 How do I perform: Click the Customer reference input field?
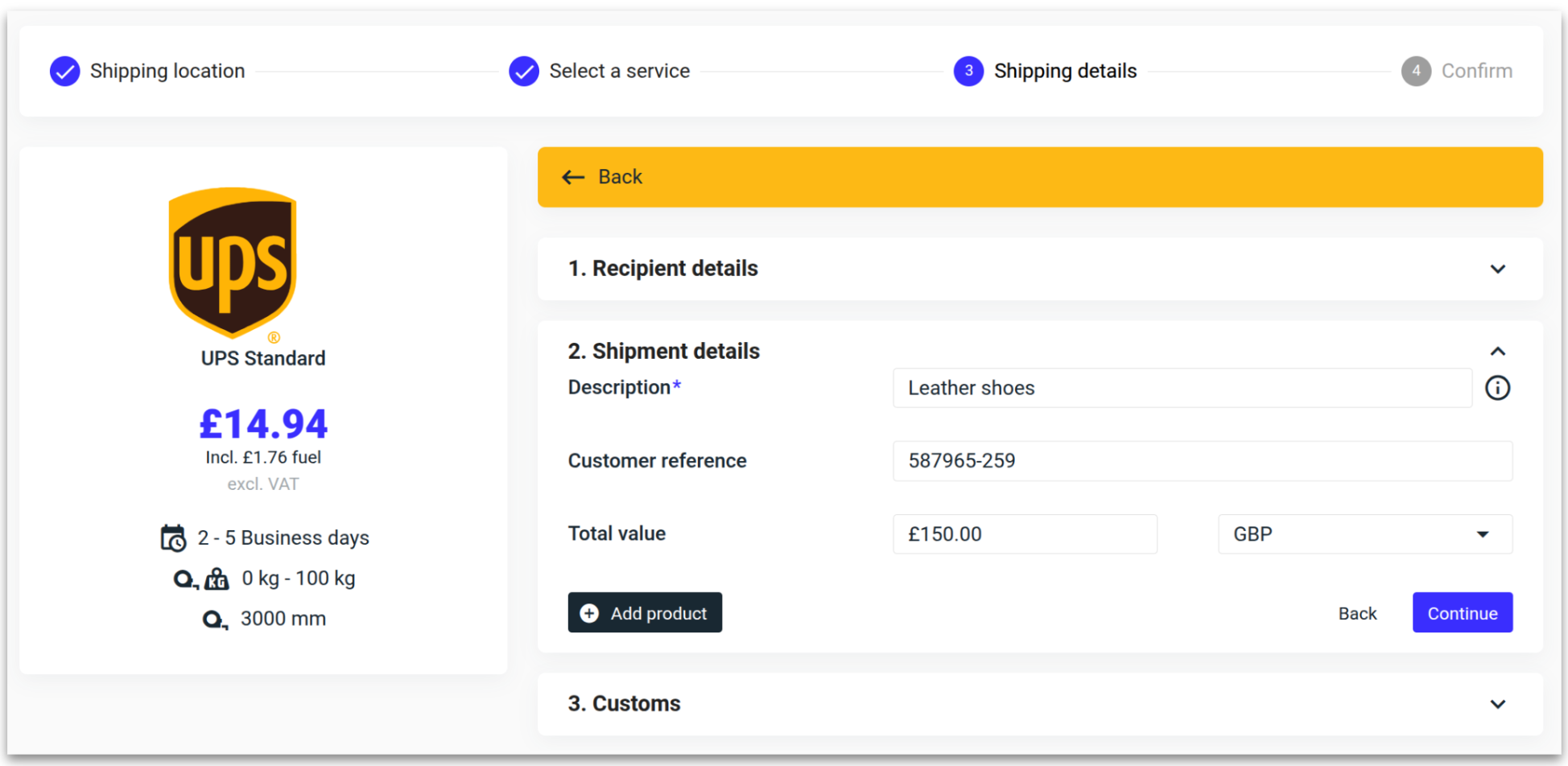click(1202, 461)
